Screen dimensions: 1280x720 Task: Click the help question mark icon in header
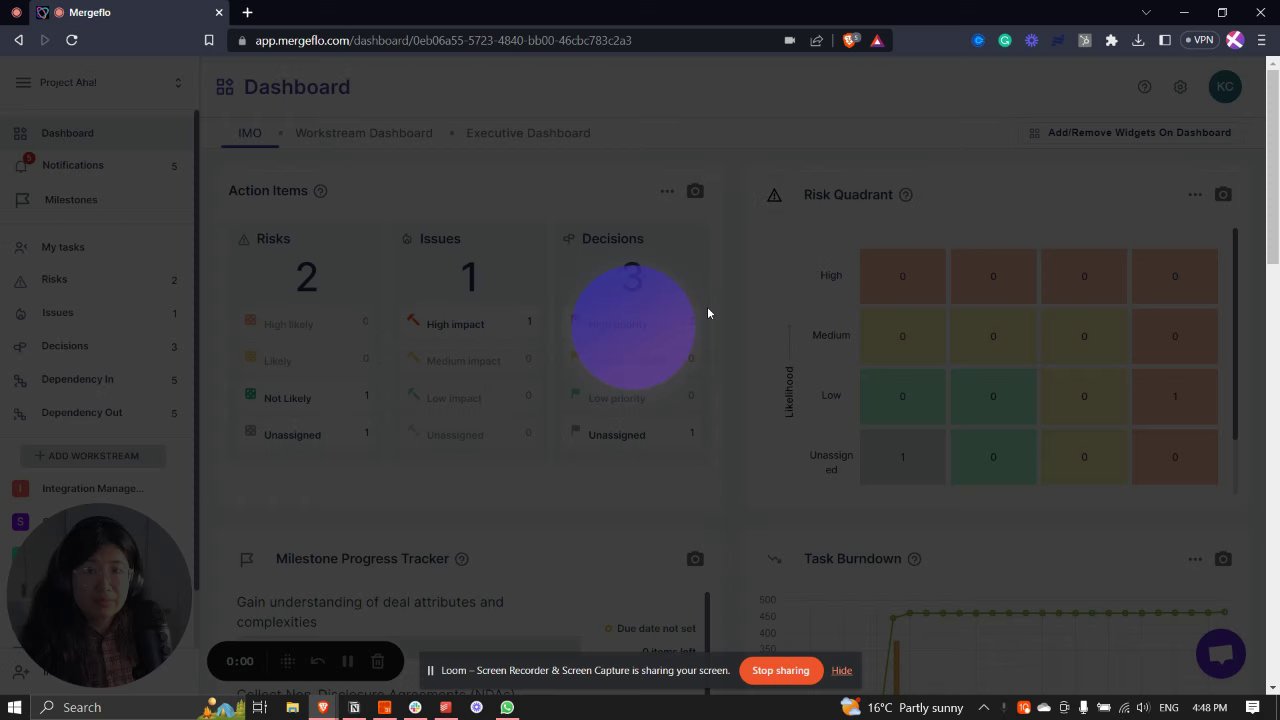[x=1145, y=87]
